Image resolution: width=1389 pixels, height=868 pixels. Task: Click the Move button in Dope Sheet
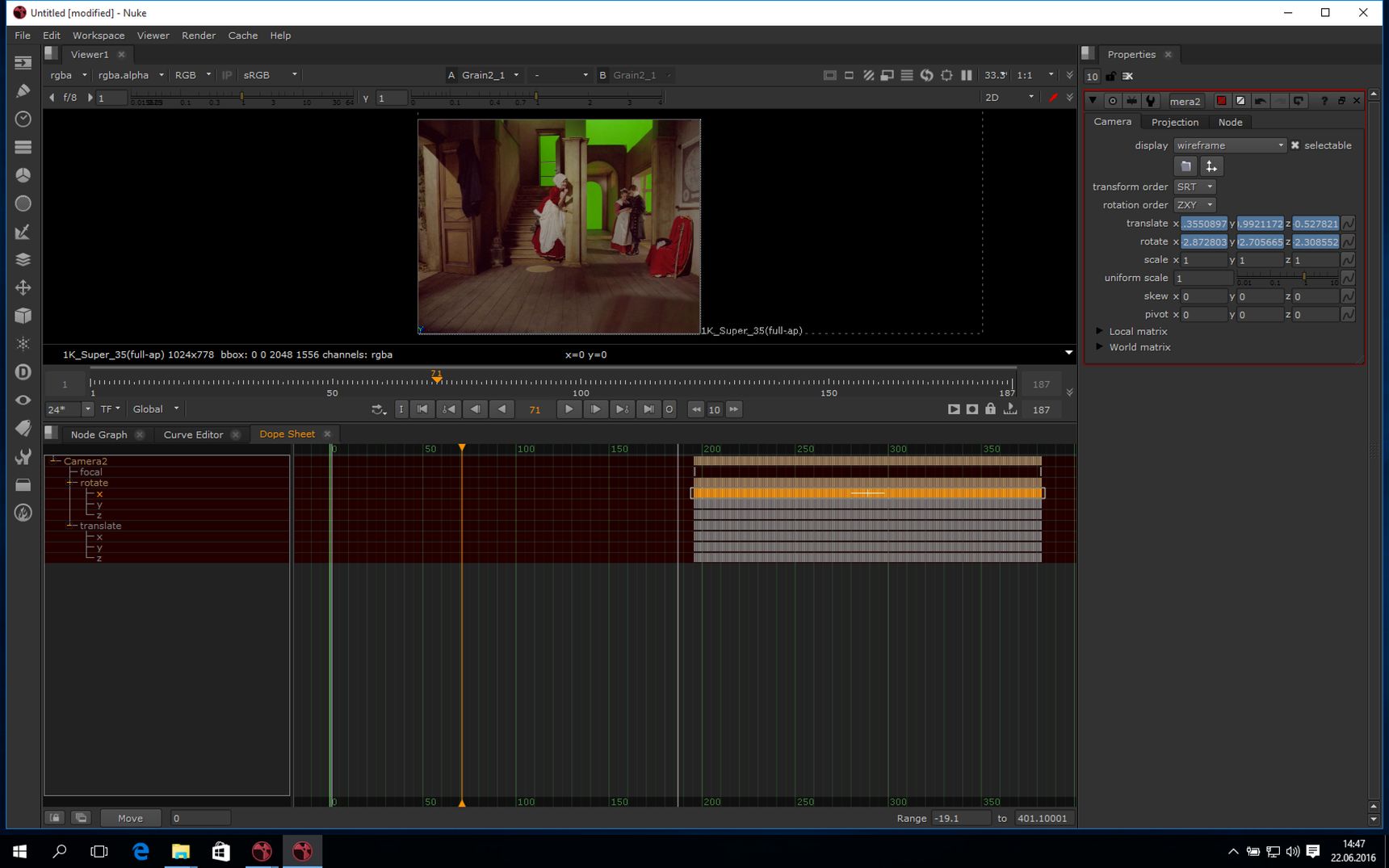[x=130, y=818]
